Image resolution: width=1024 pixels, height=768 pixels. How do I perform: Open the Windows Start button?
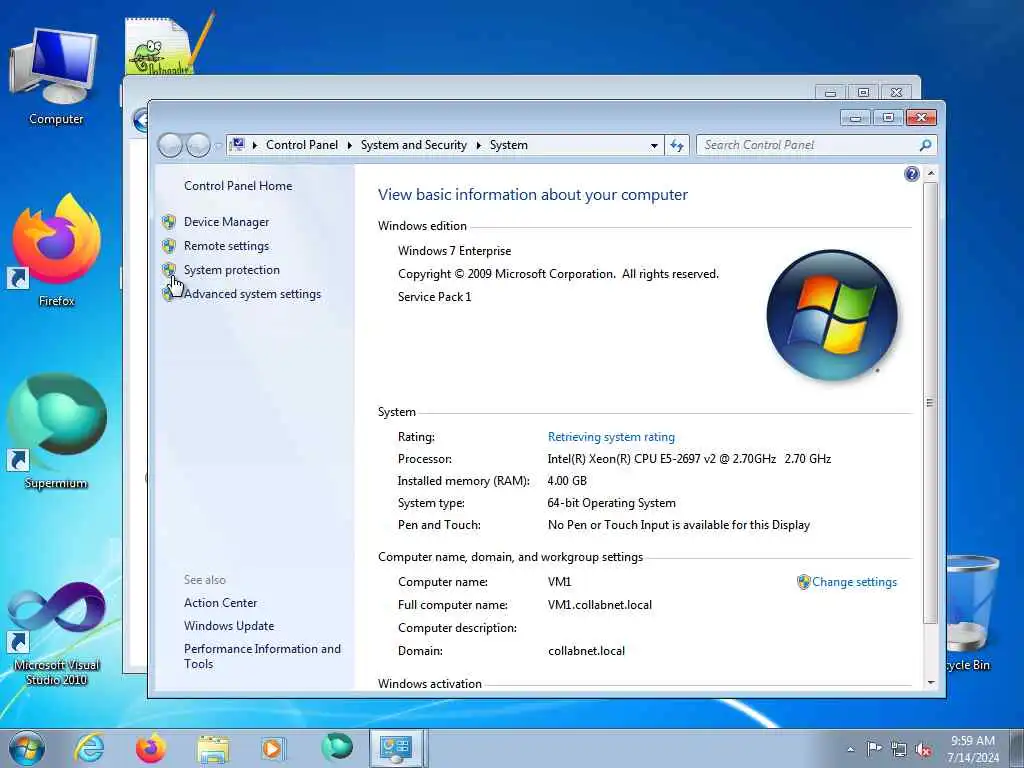tap(27, 748)
